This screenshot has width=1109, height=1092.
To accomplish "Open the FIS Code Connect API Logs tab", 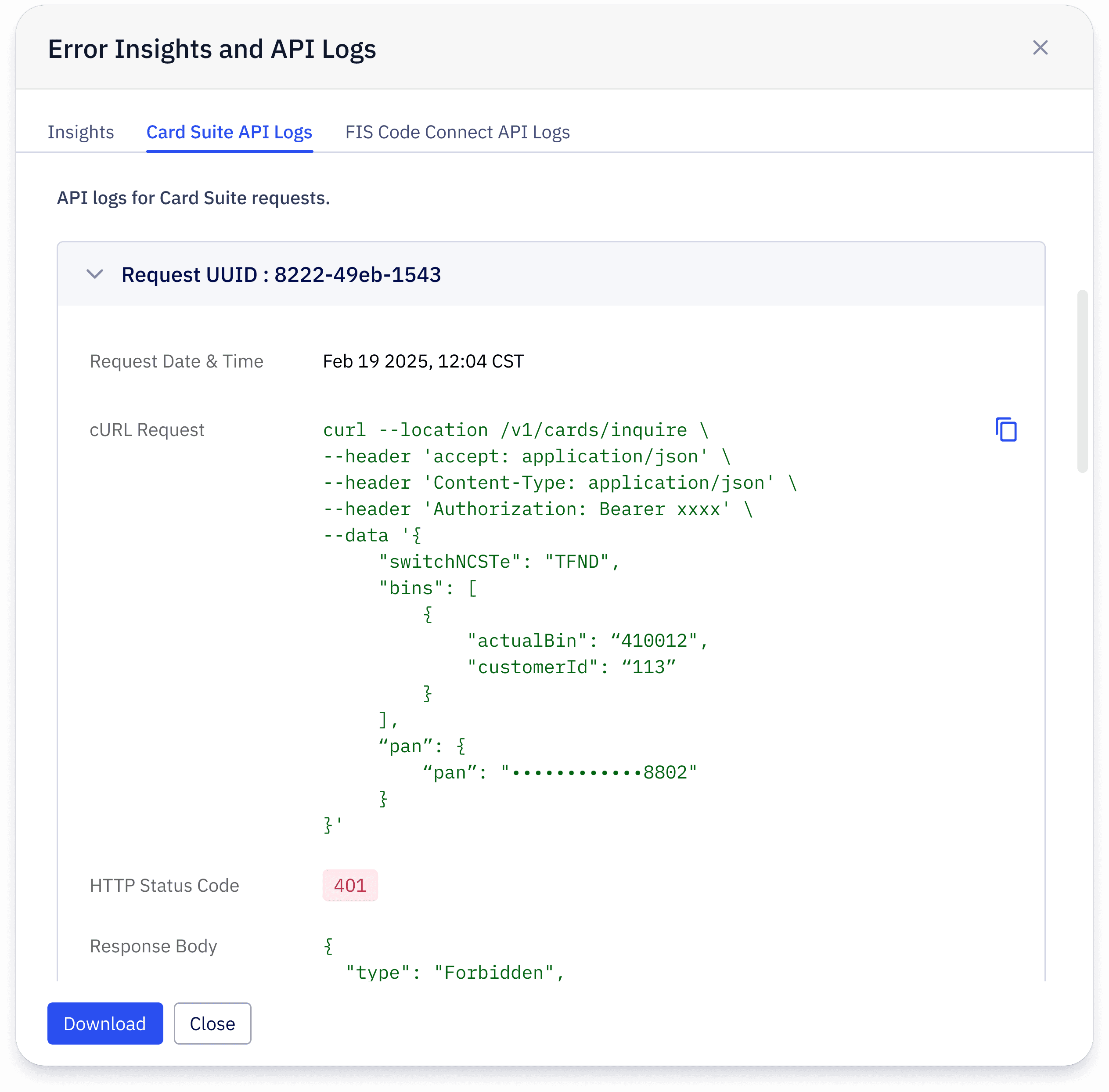I will click(457, 132).
